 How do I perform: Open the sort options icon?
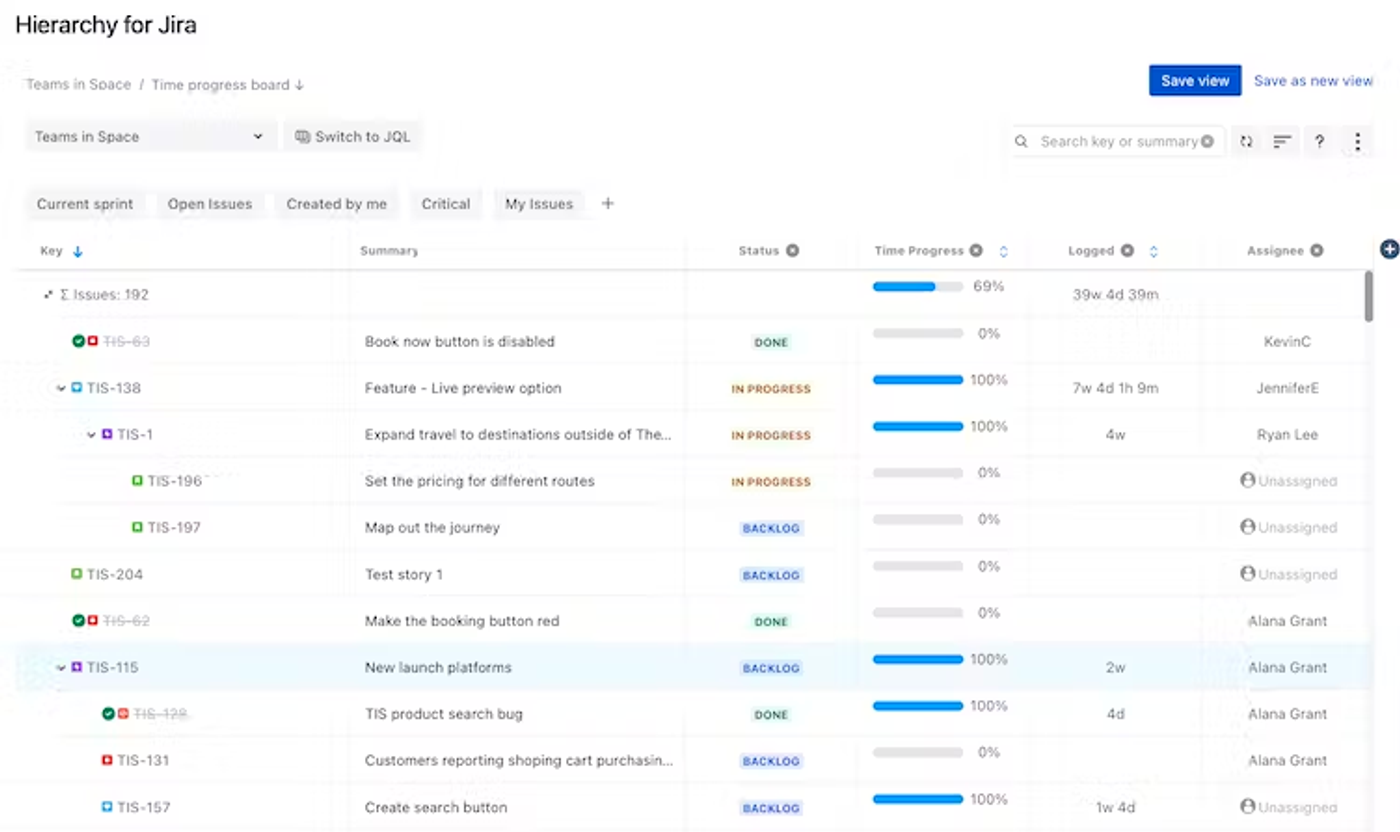(1282, 142)
